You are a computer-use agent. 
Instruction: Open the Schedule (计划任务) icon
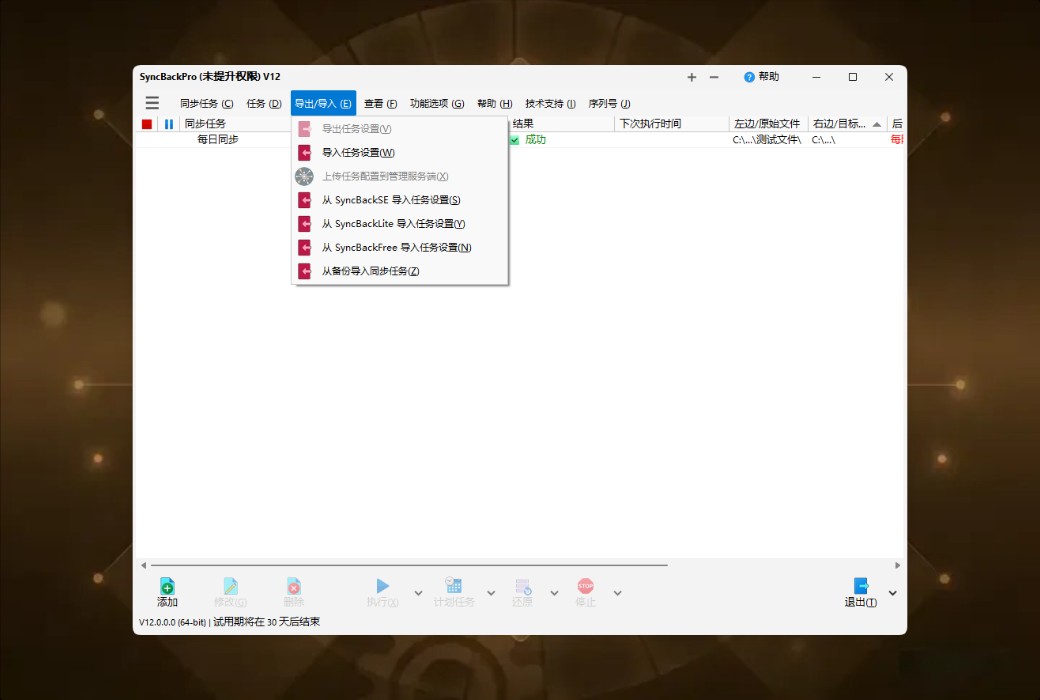point(453,588)
